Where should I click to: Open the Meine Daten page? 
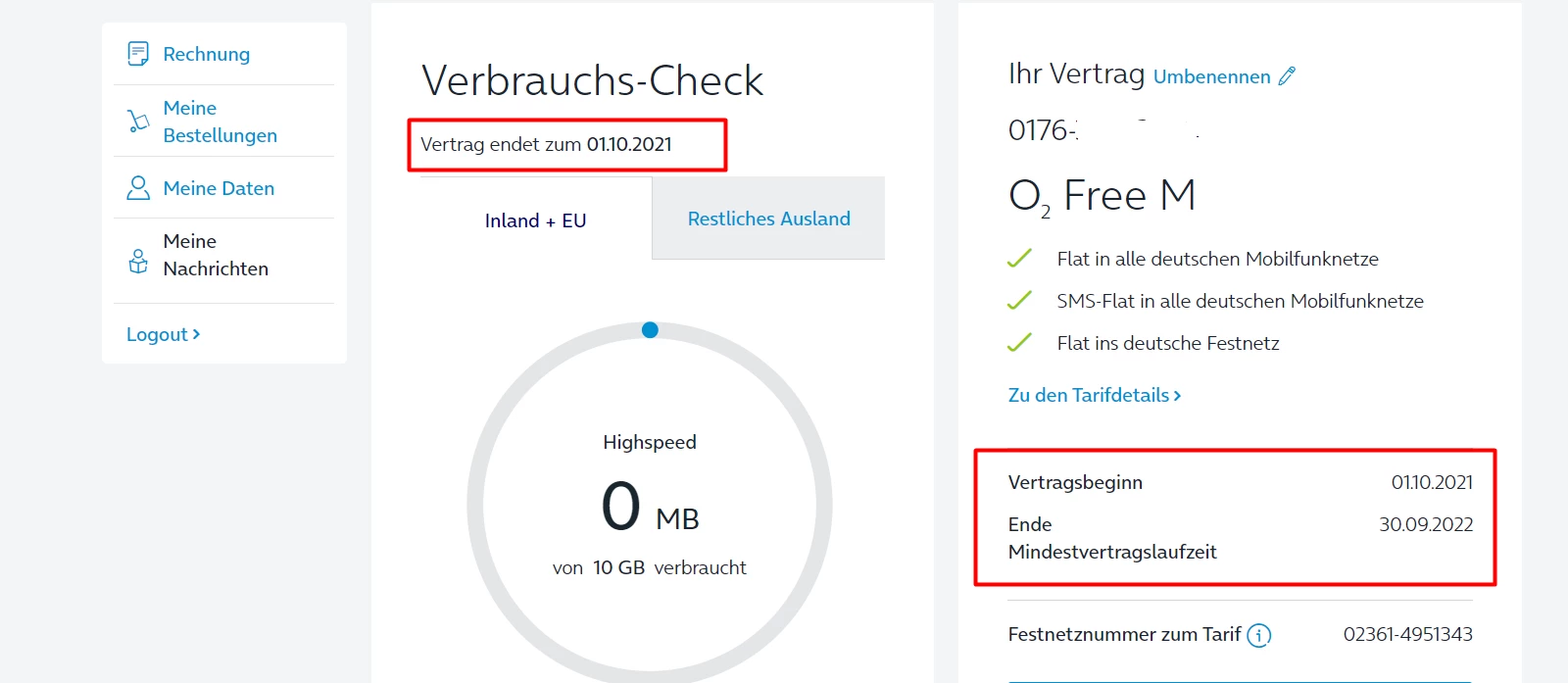(219, 188)
